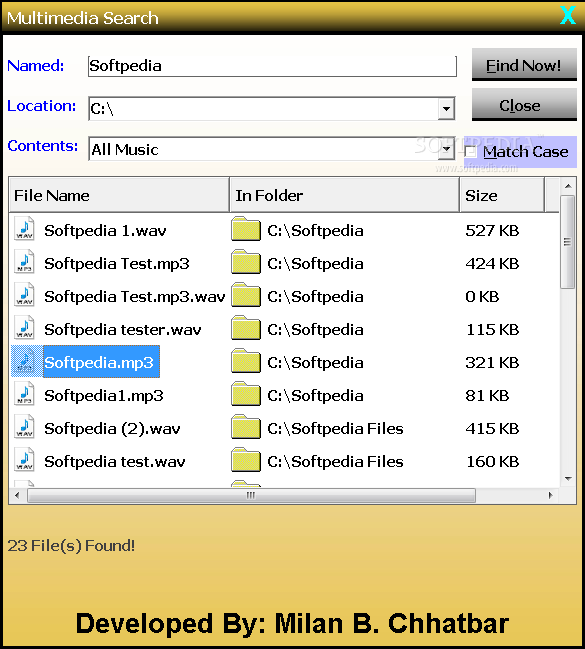Close the window with the cyan X

pyautogui.click(x=568, y=15)
